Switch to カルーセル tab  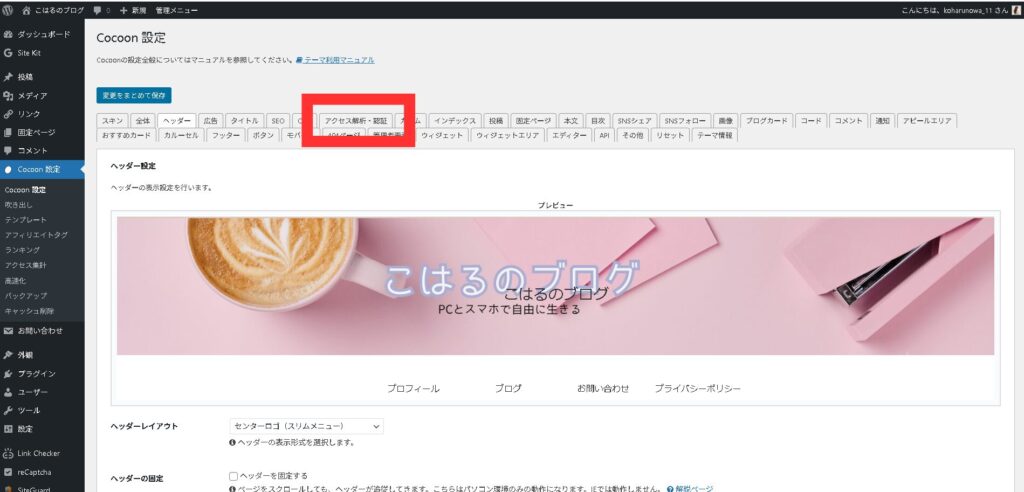181,135
